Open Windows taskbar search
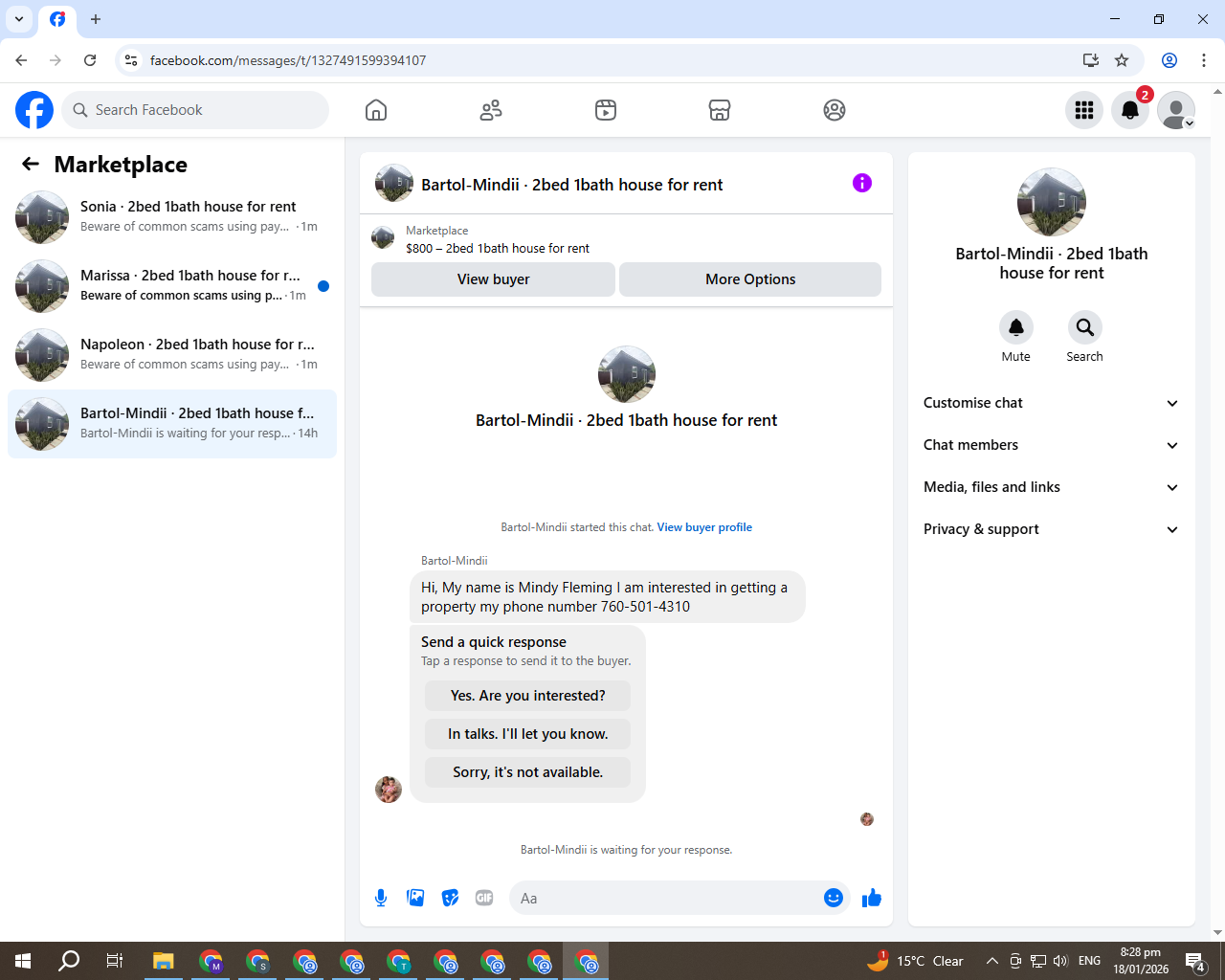Viewport: 1225px width, 980px height. (69, 961)
